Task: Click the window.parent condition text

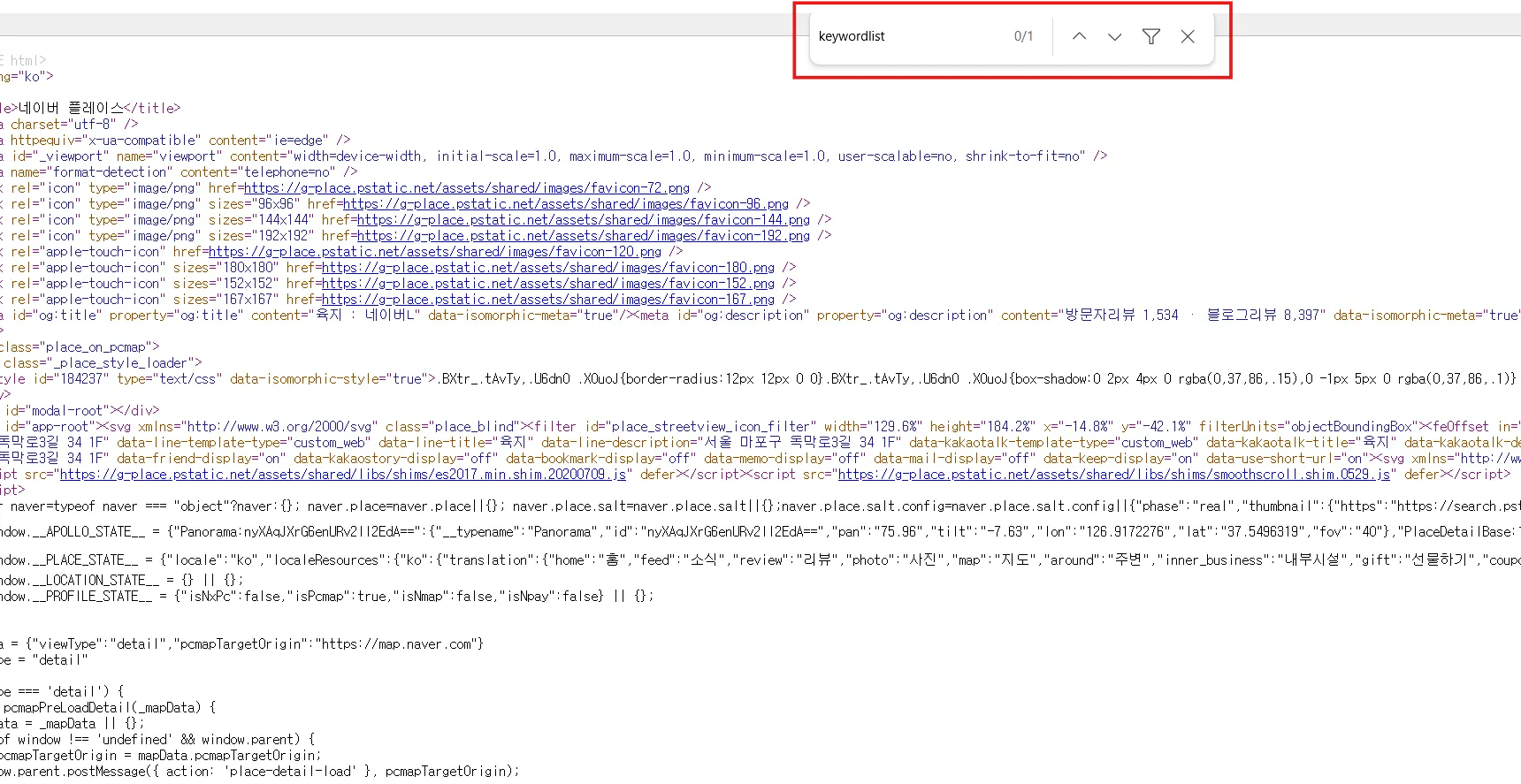Action: pyautogui.click(x=251, y=740)
